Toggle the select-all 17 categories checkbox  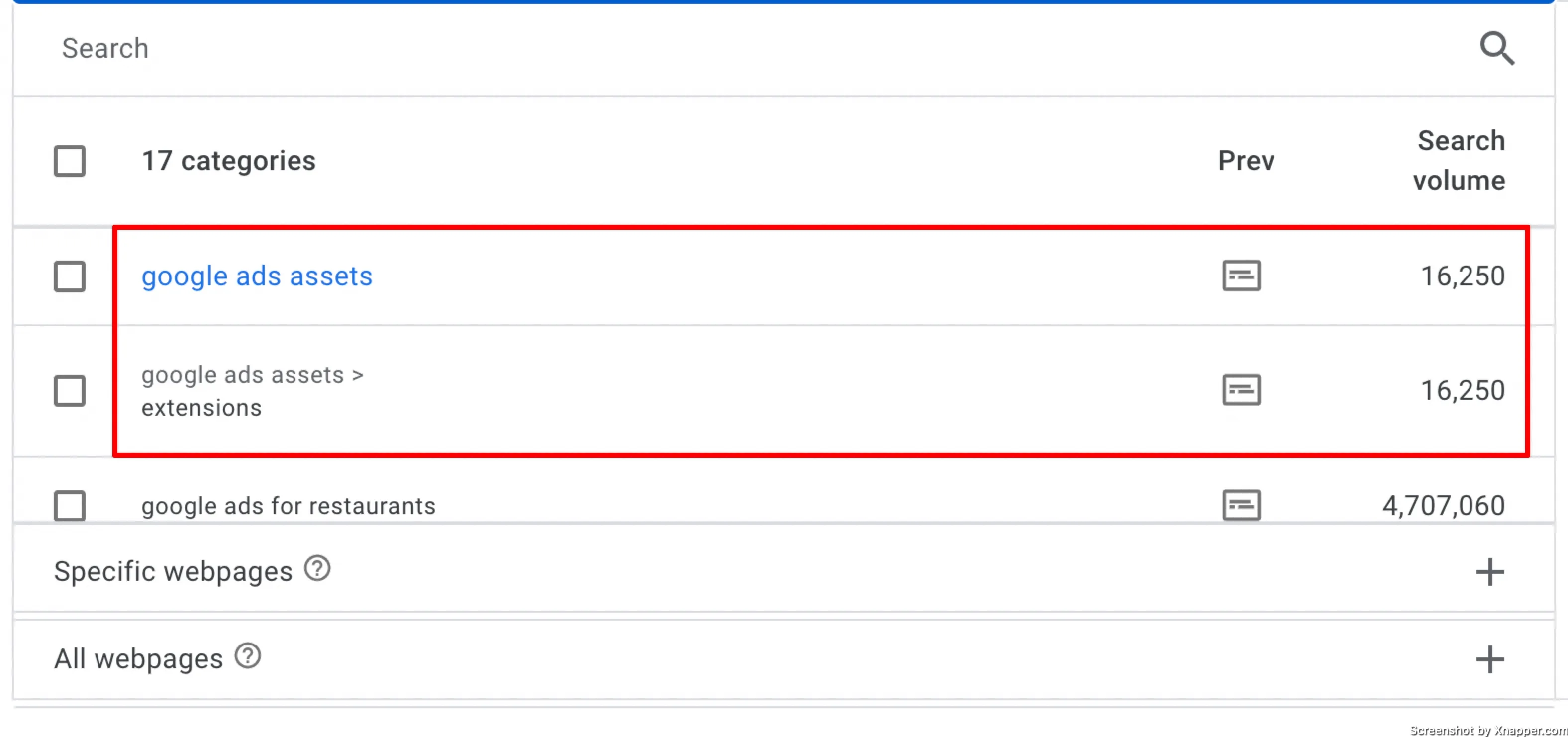[69, 161]
